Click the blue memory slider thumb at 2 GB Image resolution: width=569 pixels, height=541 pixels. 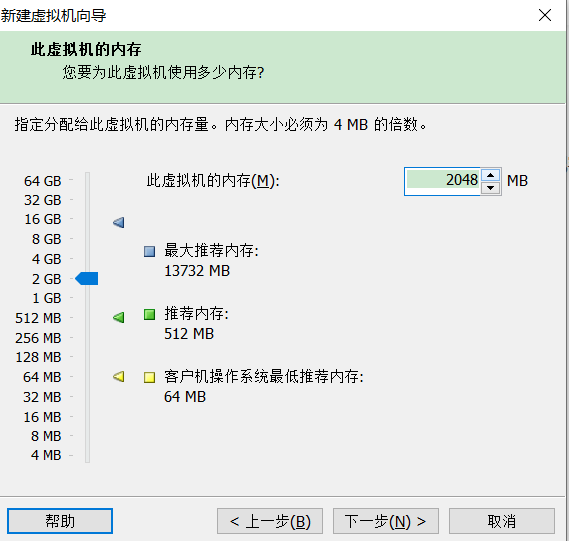coord(87,279)
